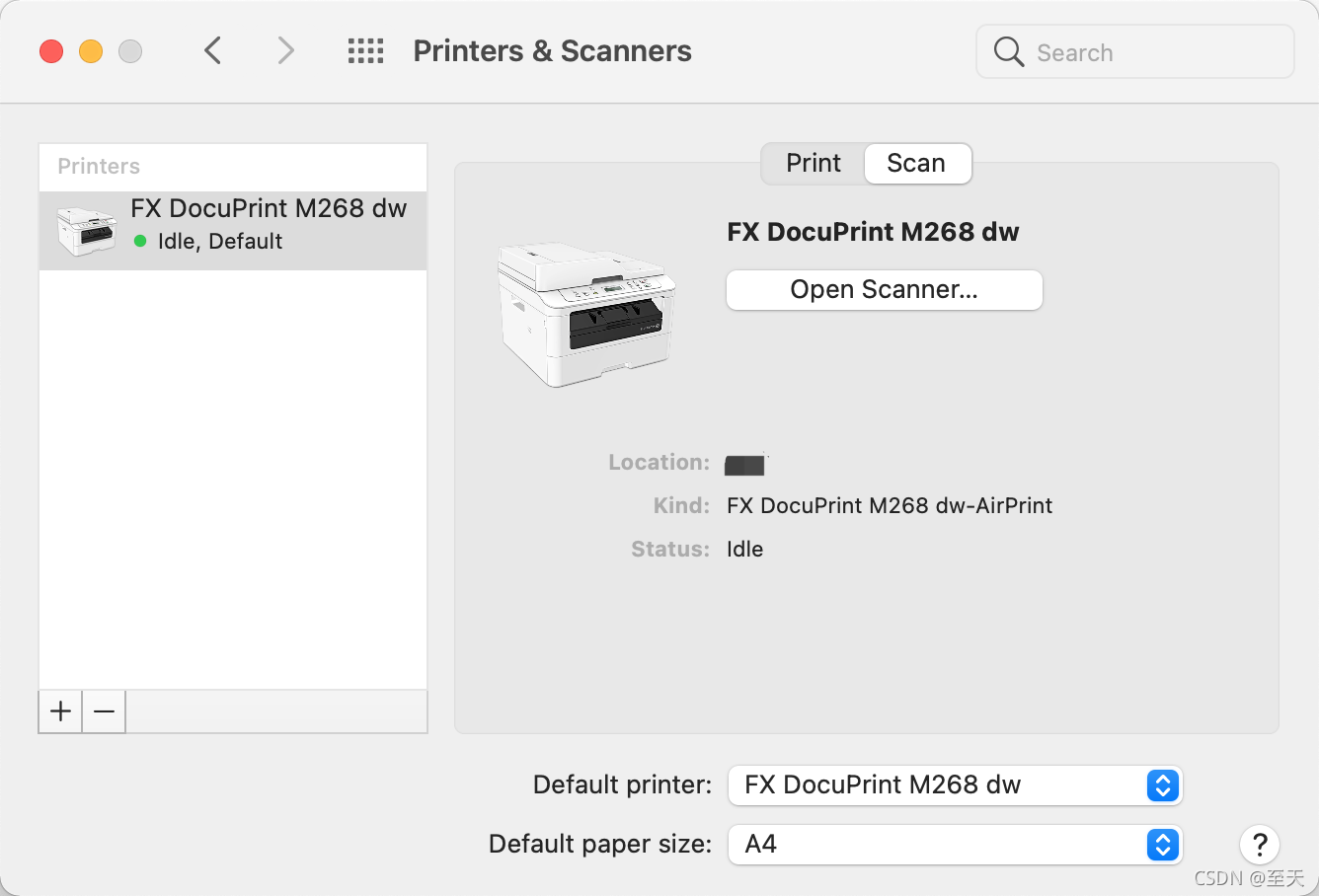Add a printer with the plus button
Screen dimensions: 1319x896
point(60,711)
